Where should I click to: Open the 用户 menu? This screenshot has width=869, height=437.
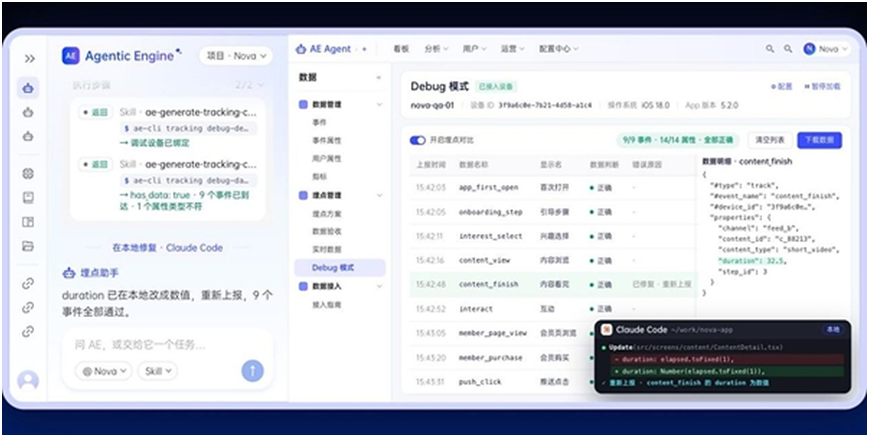474,49
